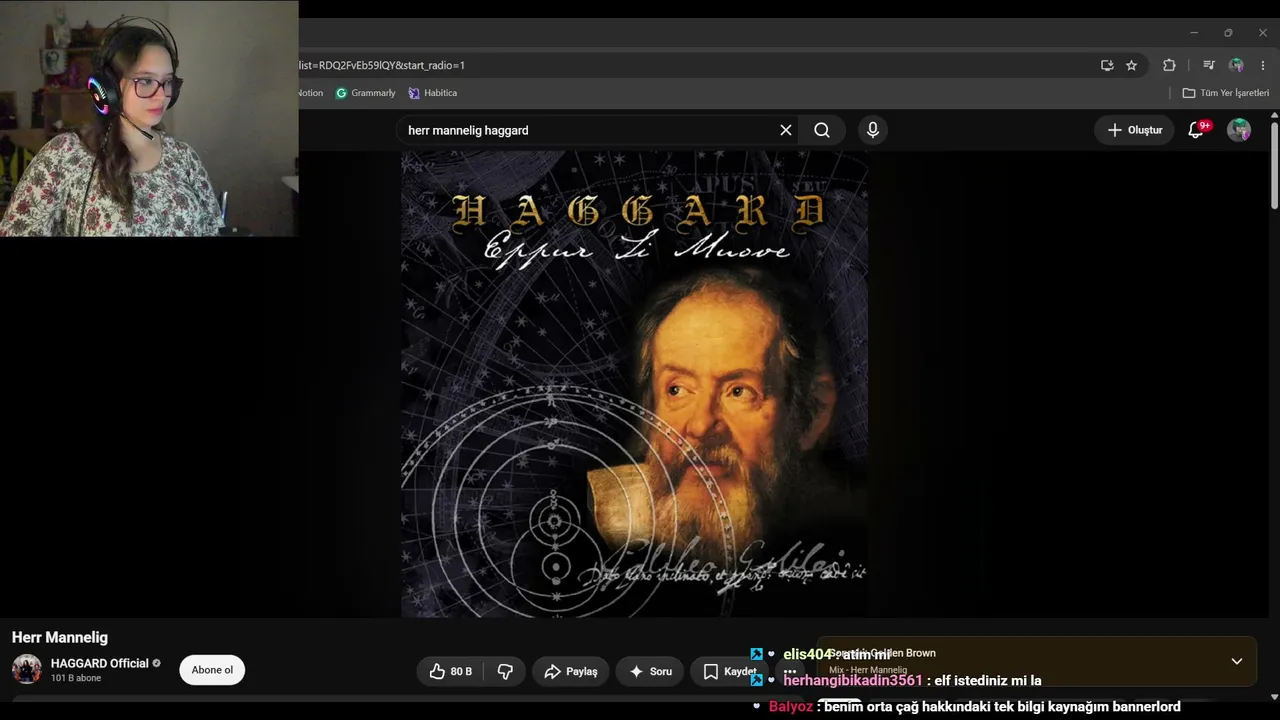1280x720 pixels.
Task: Open the YouTube account avatar menu
Action: pos(1239,130)
